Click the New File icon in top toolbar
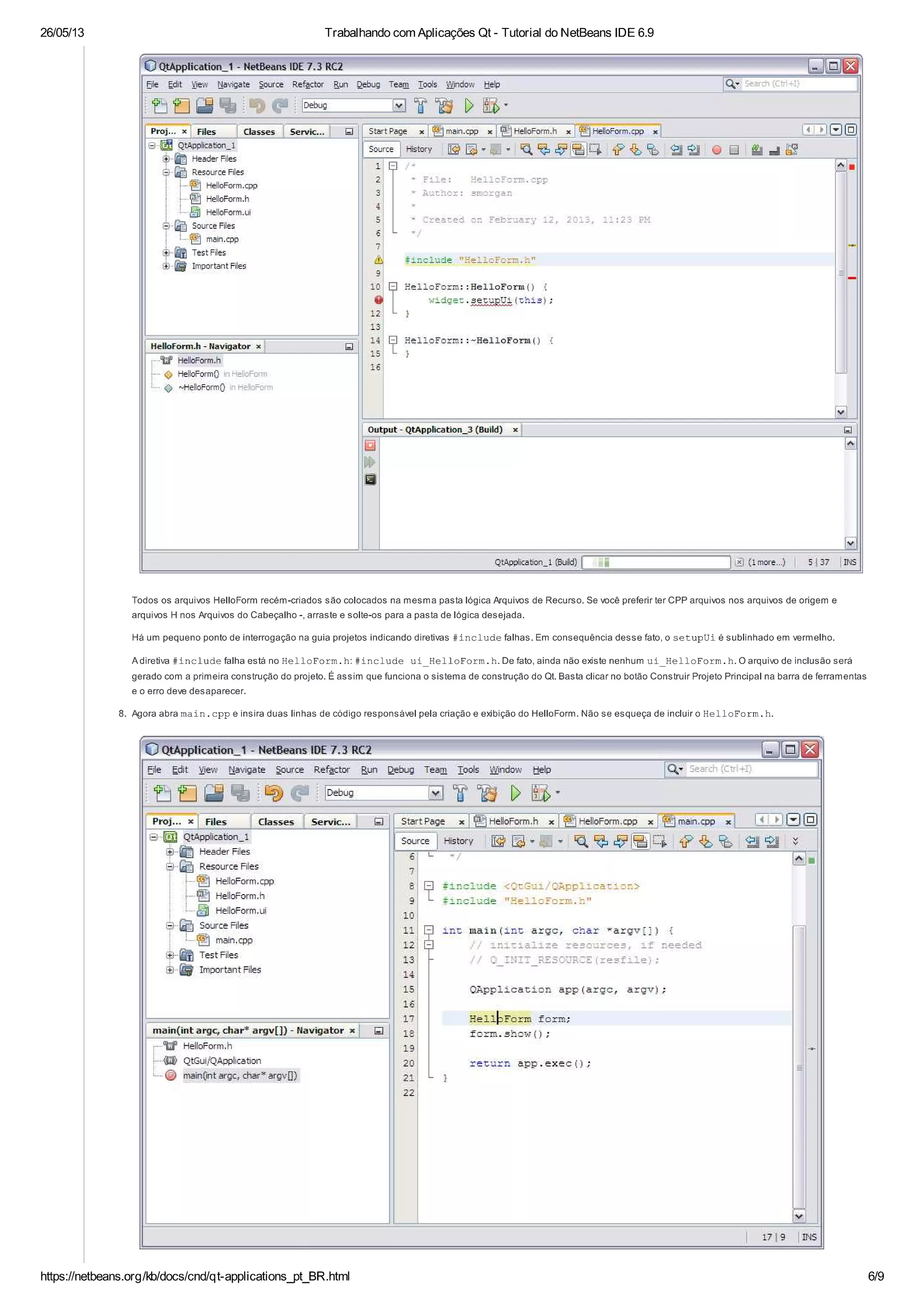This screenshot has height=1308, width=924. 159,106
